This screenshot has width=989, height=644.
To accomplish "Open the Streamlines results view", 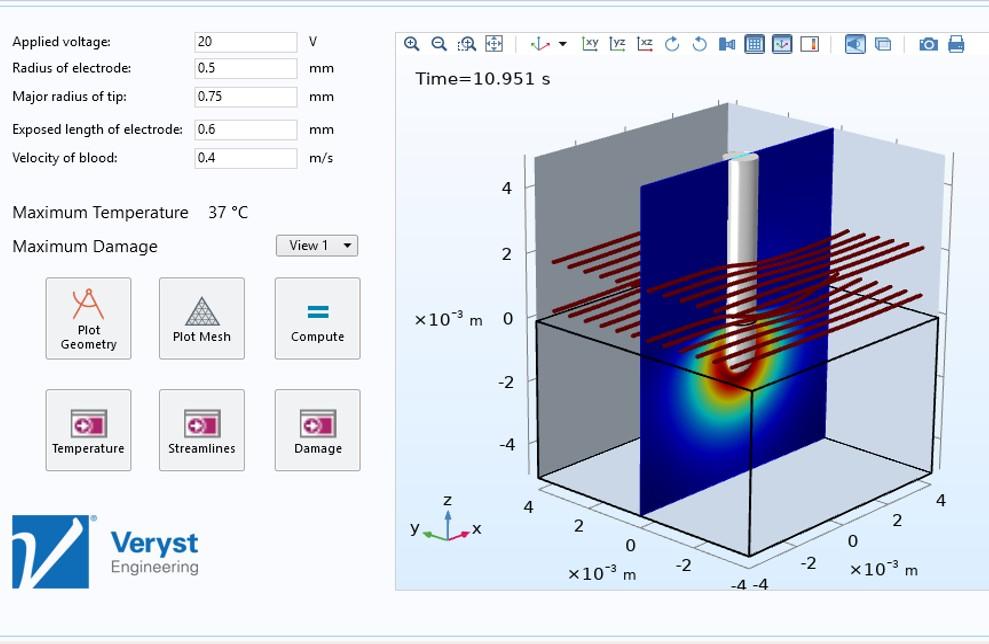I will (201, 430).
